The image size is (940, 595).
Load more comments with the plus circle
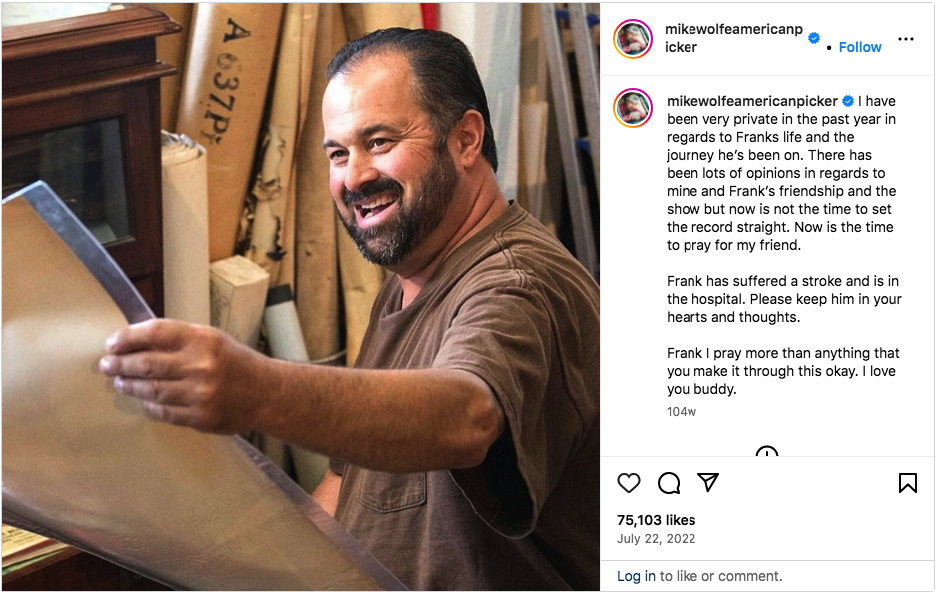767,452
